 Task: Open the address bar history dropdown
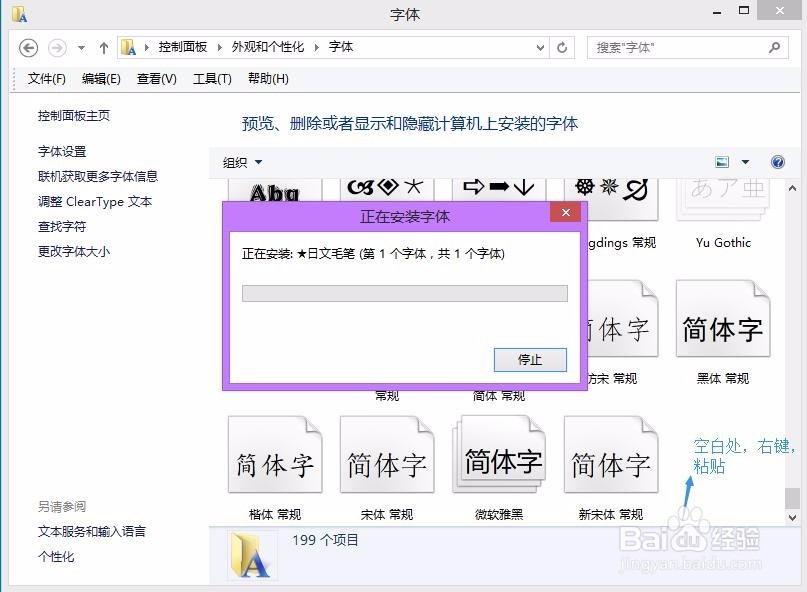pos(540,48)
